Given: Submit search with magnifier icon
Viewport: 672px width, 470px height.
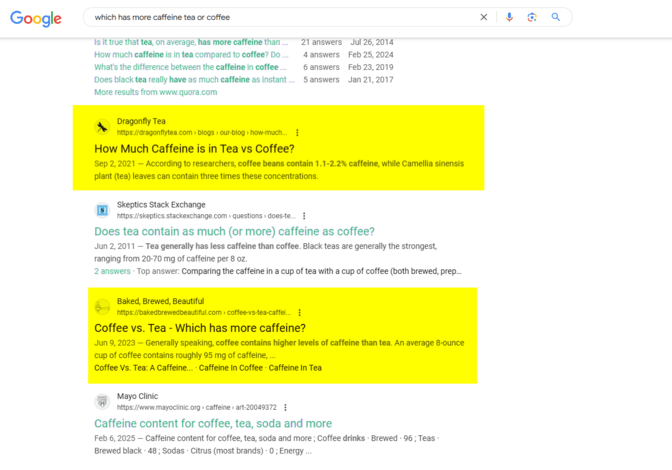Looking at the screenshot, I should click(x=555, y=17).
